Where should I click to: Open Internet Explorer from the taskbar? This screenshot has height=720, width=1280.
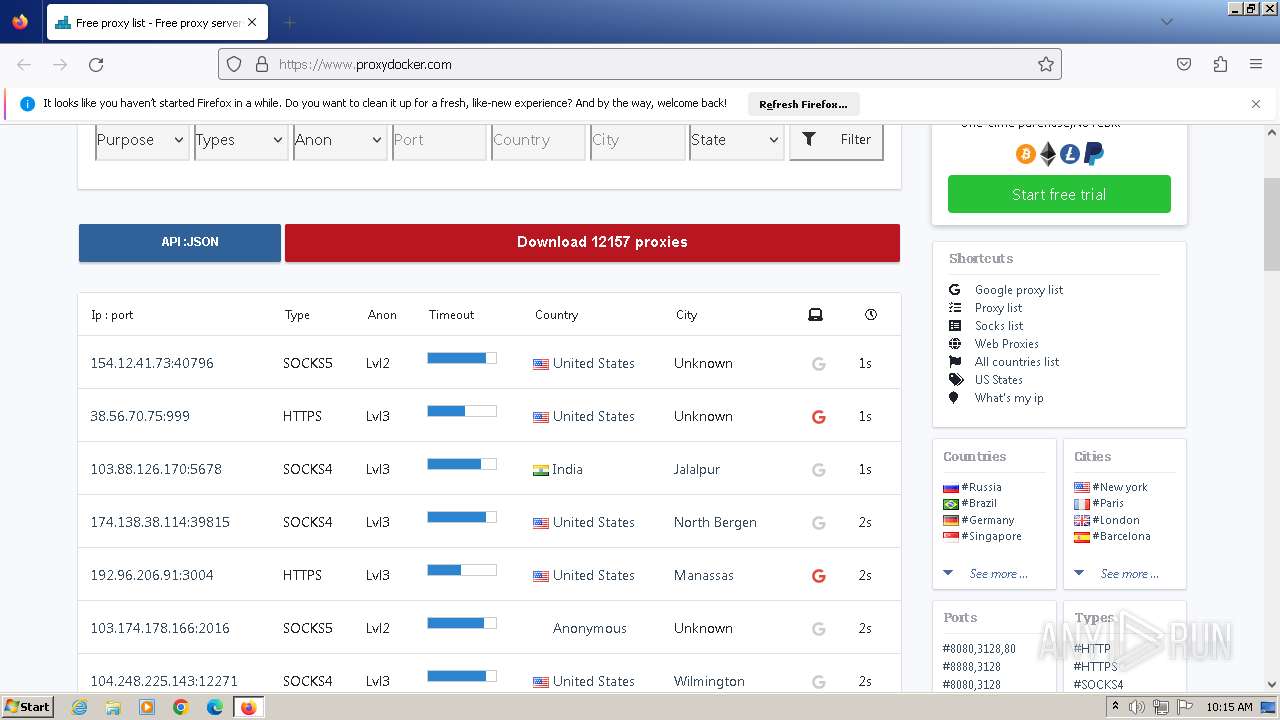79,707
